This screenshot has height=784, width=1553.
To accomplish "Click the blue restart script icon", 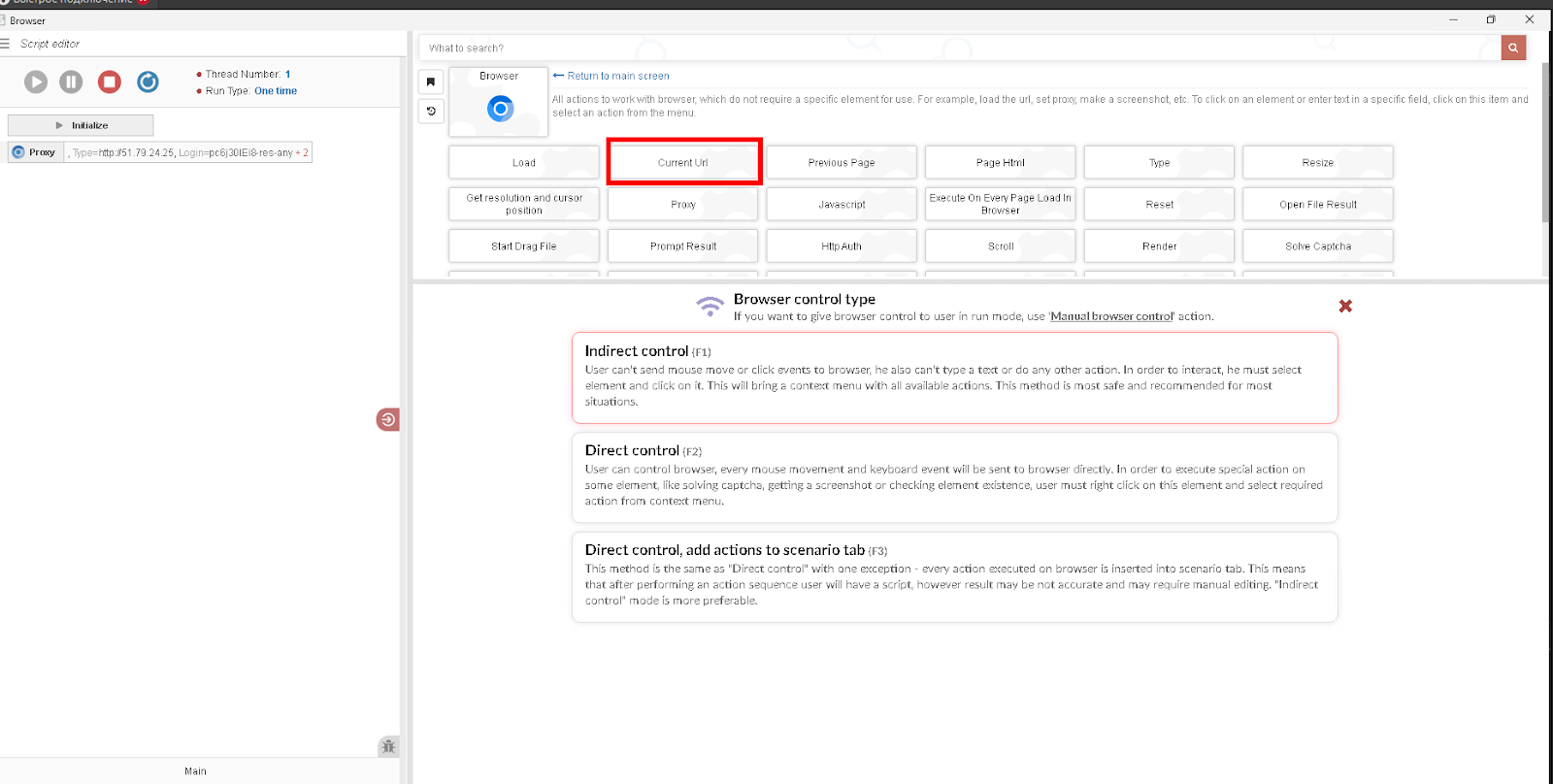I will point(148,82).
